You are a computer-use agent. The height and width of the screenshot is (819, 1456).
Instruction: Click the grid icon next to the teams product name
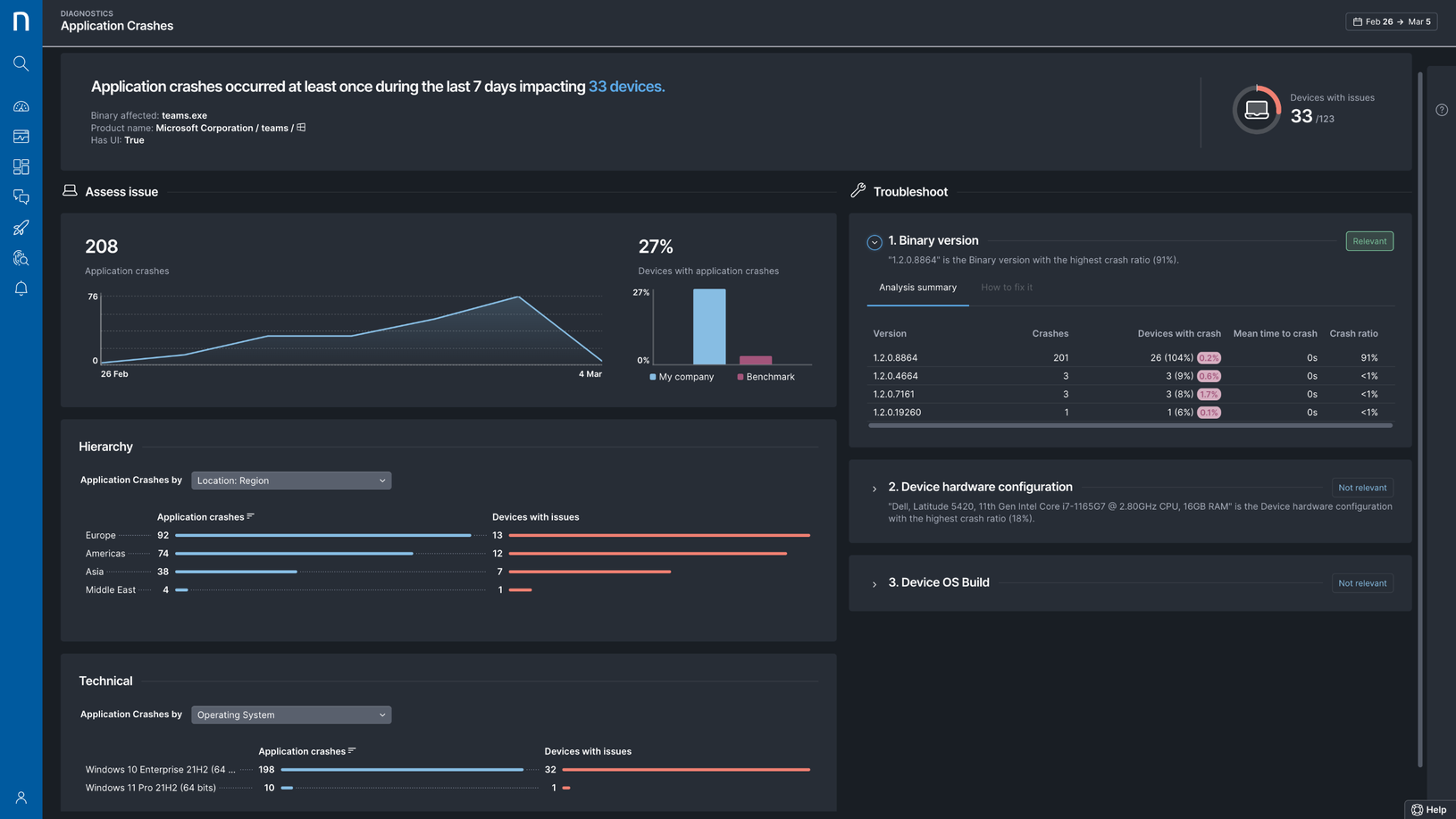pos(300,127)
